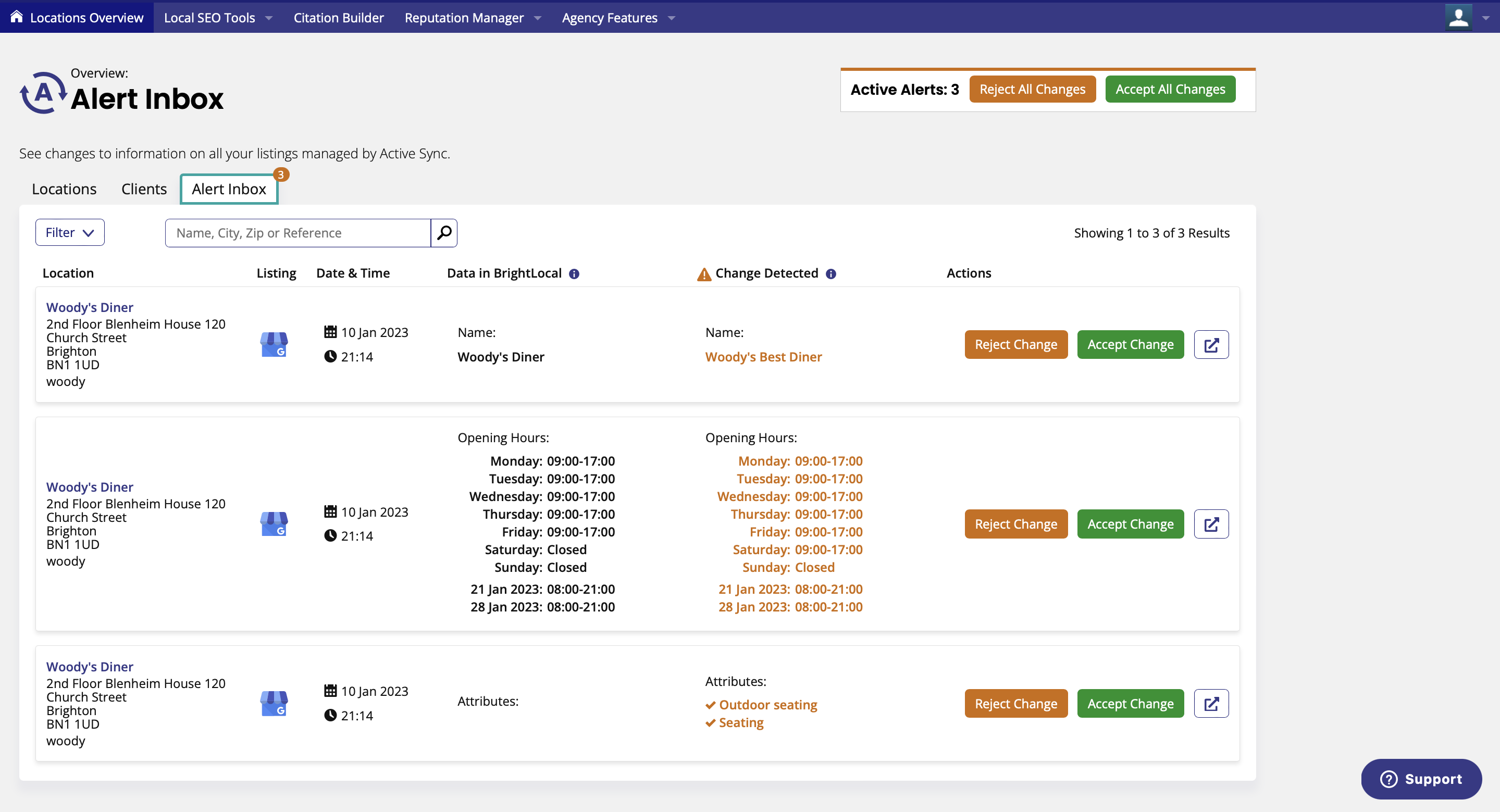Click the checkmark beside Seating attribute
The width and height of the screenshot is (1500, 812).
tap(711, 722)
